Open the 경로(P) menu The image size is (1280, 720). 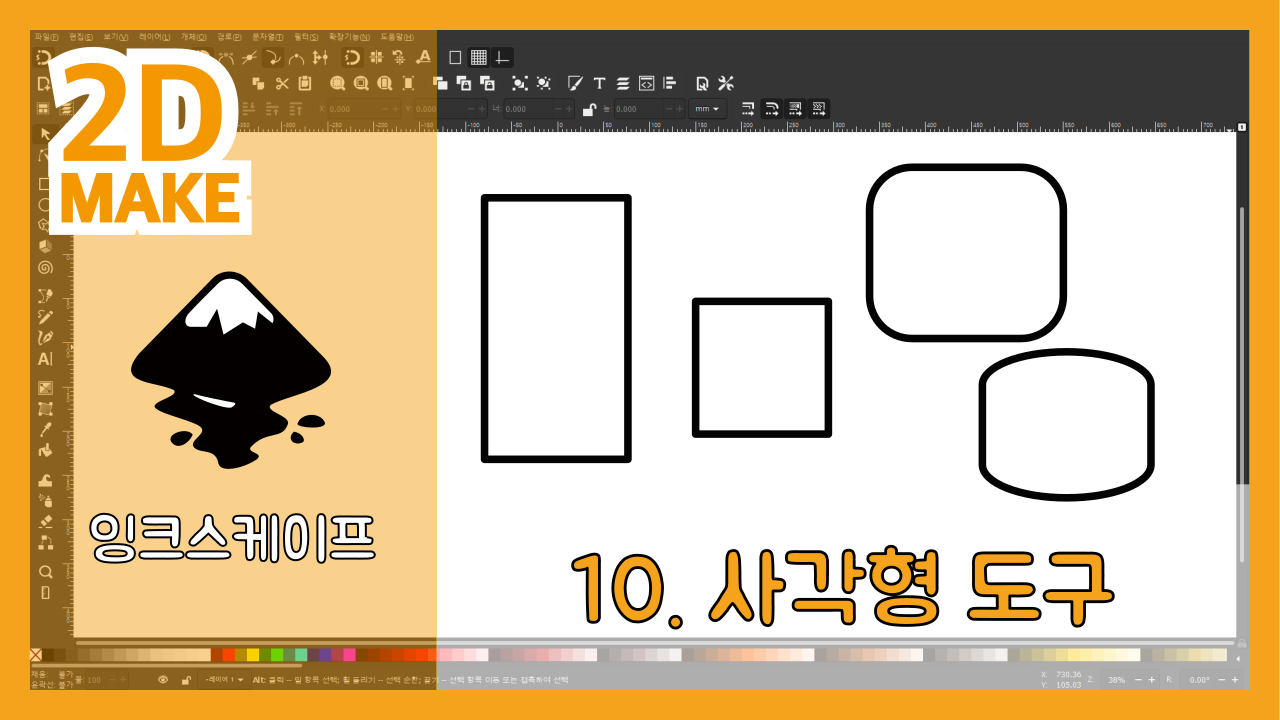(x=230, y=36)
